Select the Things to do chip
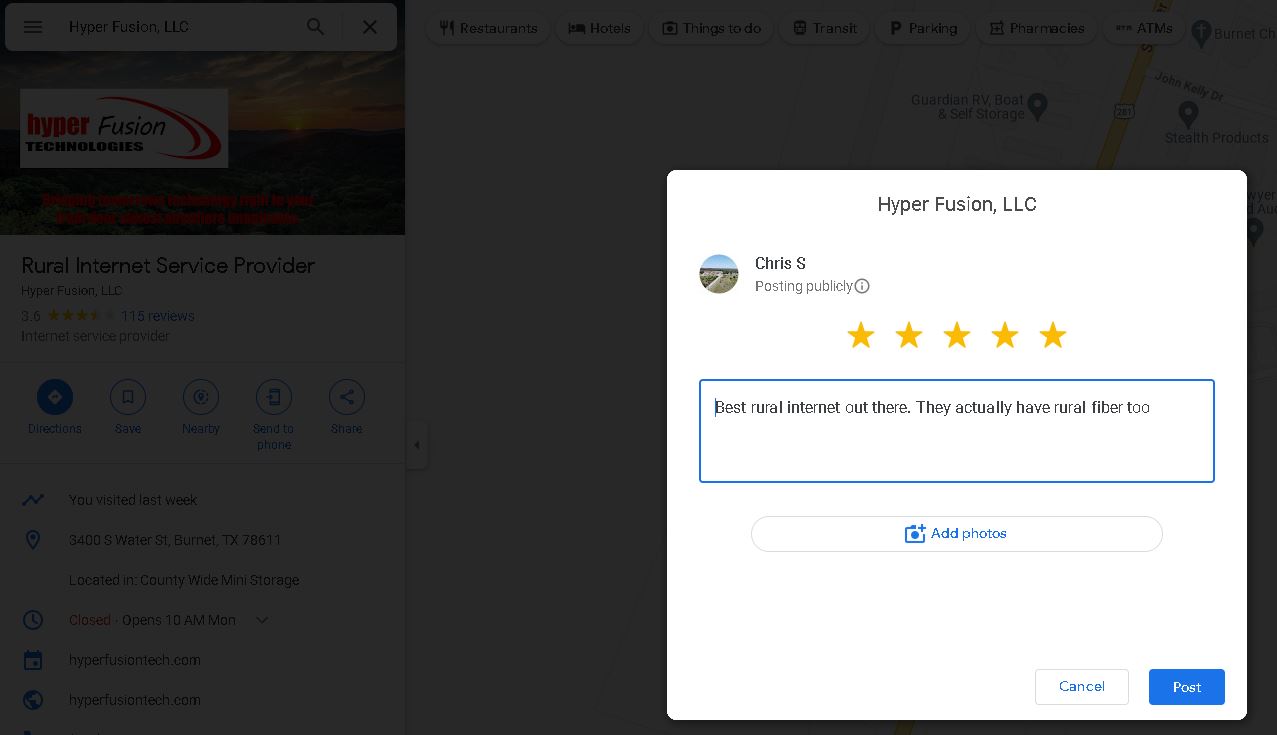Viewport: 1277px width, 735px height. pyautogui.click(x=711, y=28)
